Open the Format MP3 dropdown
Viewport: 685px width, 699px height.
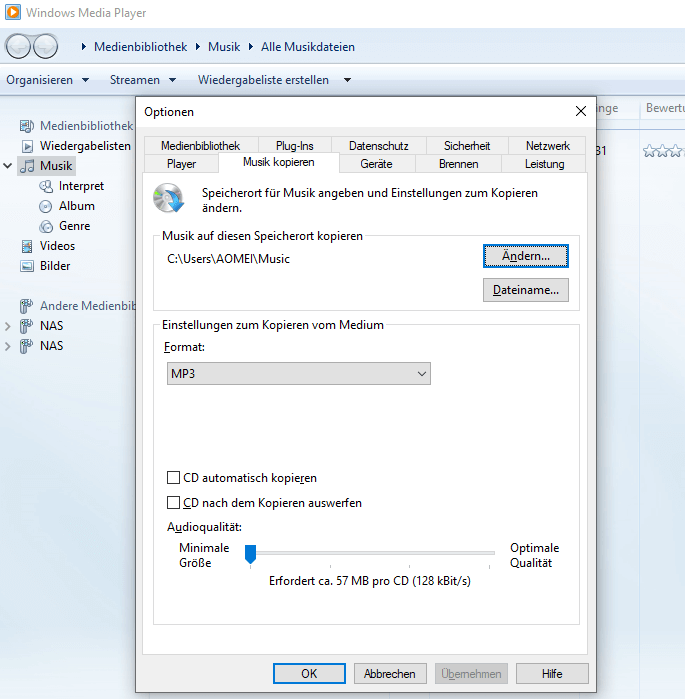coord(299,374)
